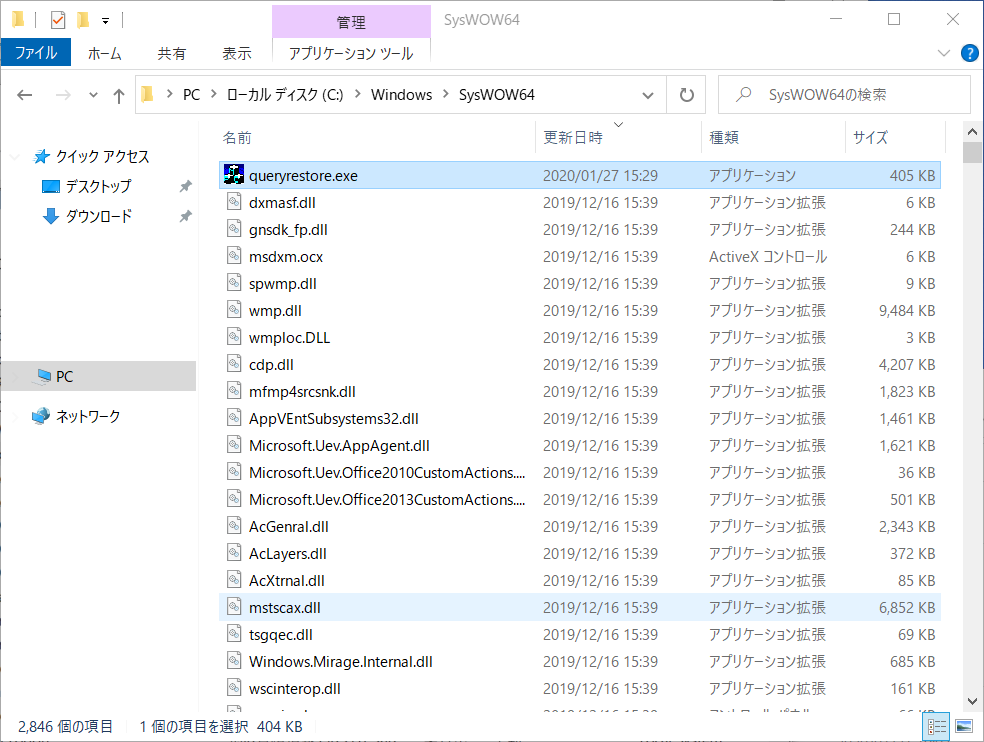
Task: Open the ファイル menu tab
Action: point(36,53)
